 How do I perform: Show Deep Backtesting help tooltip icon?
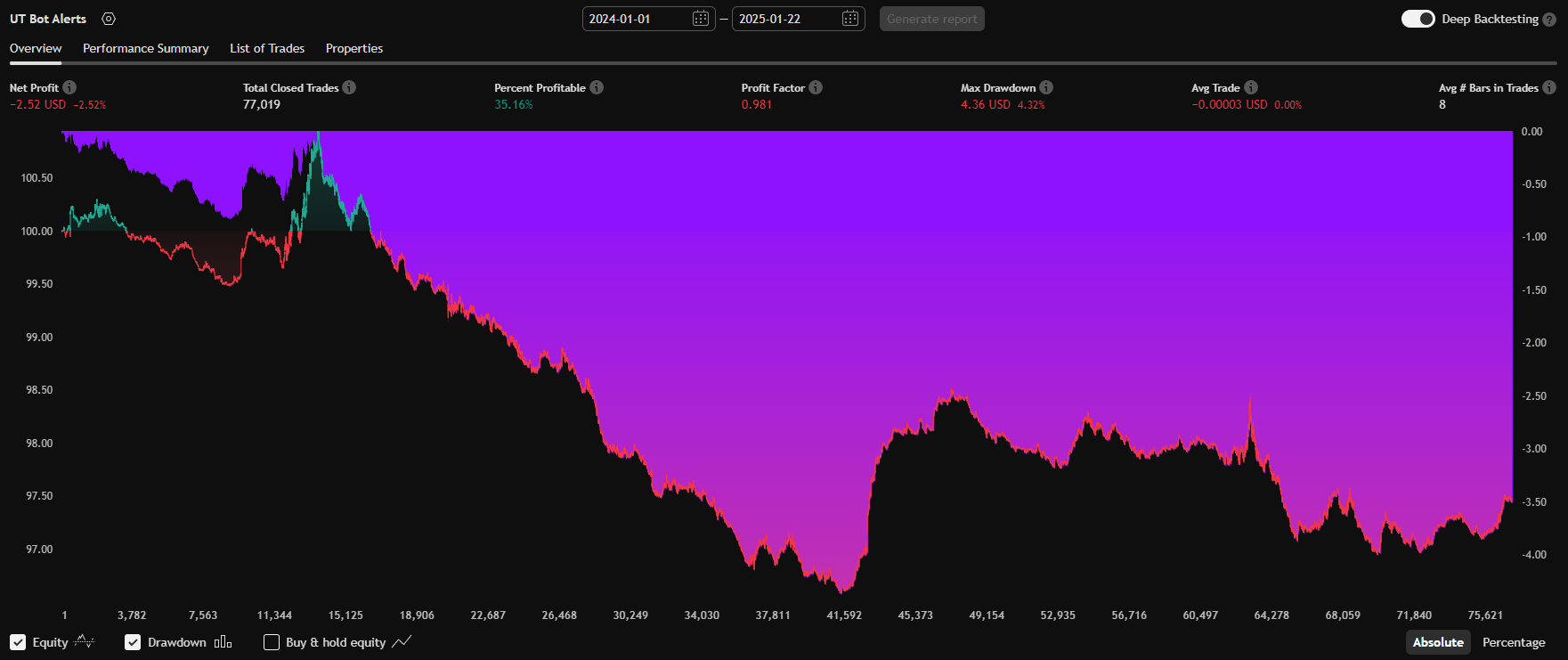point(1549,19)
